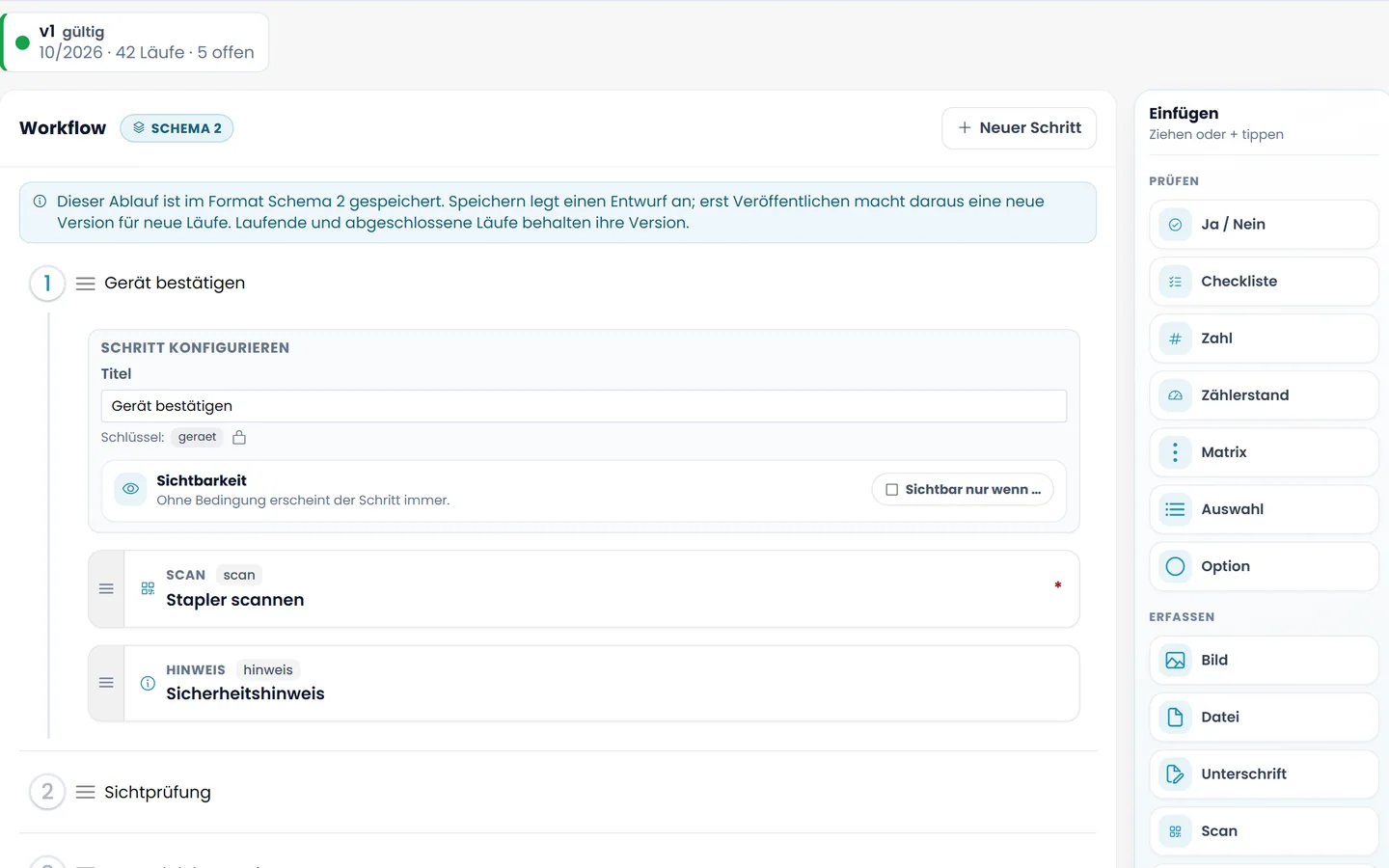The width and height of the screenshot is (1389, 868).
Task: Click the 'Einfügen' panel heading
Action: coord(1184,113)
